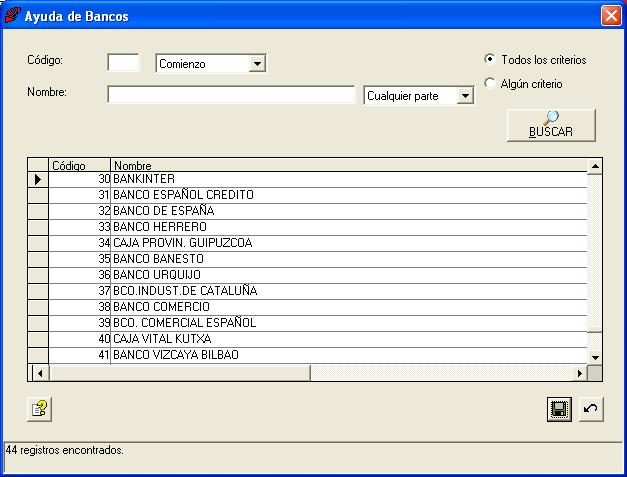Select the CAJA VITAL KUTXA row
Screen dimensions: 627x477
tap(307, 339)
